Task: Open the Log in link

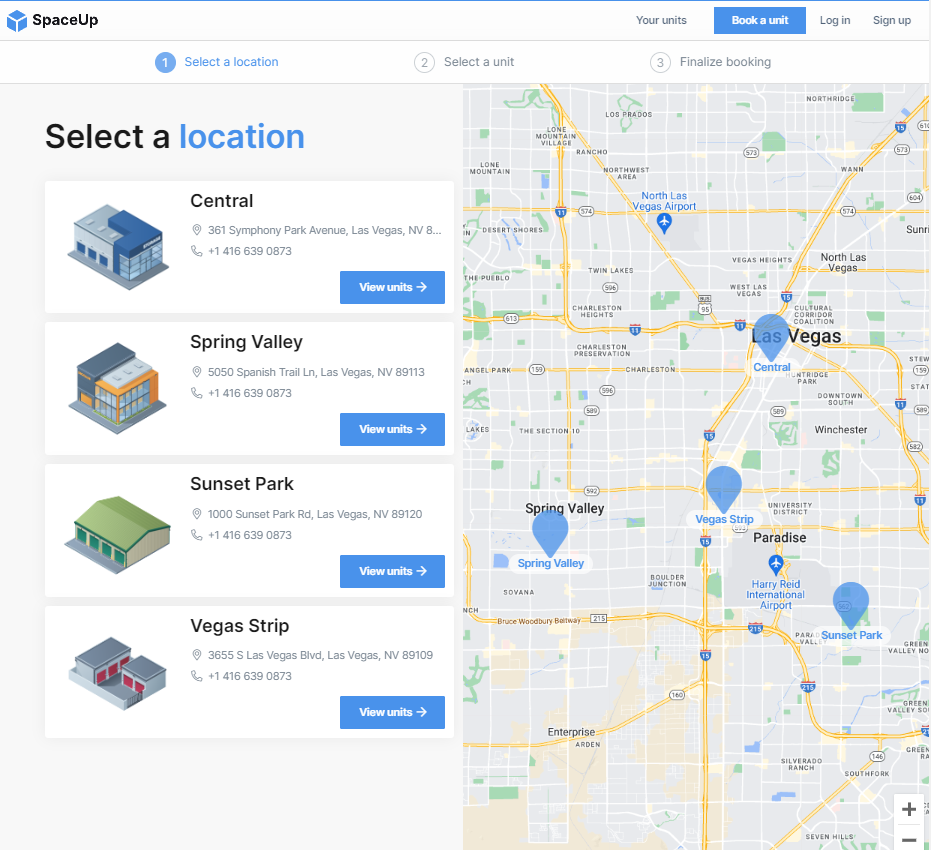Action: coord(835,20)
